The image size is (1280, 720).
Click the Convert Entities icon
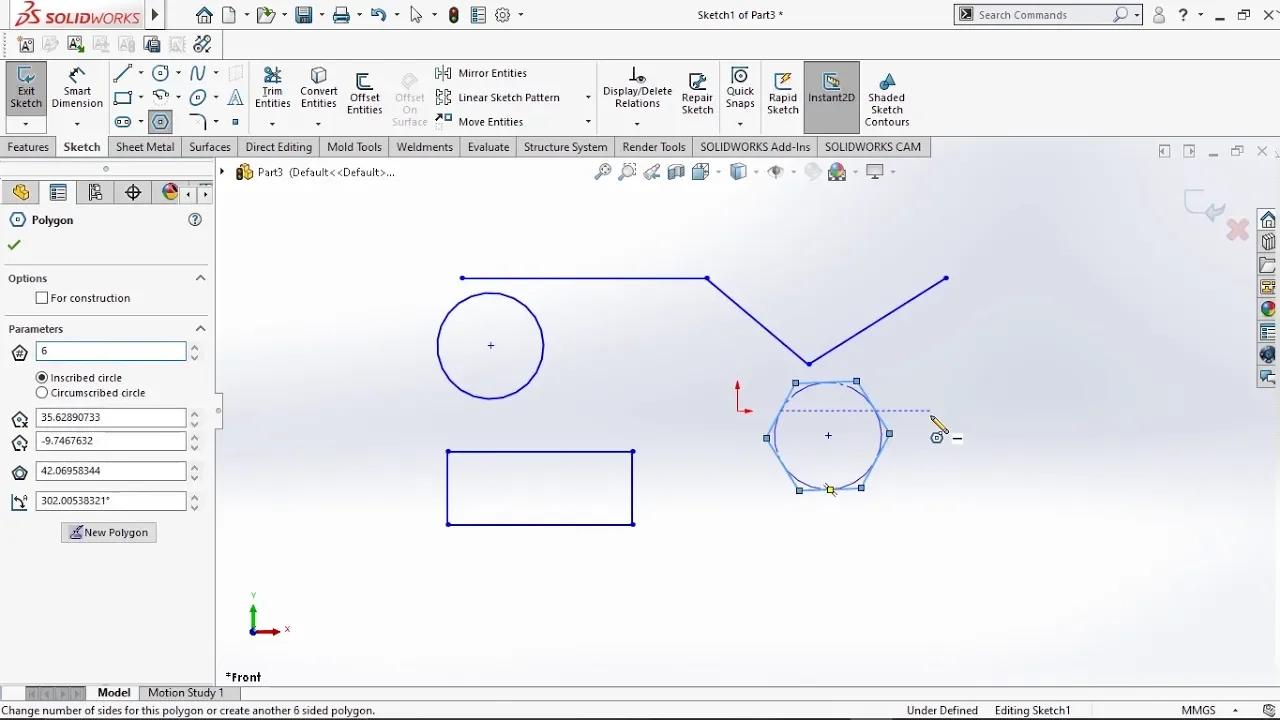[x=318, y=88]
